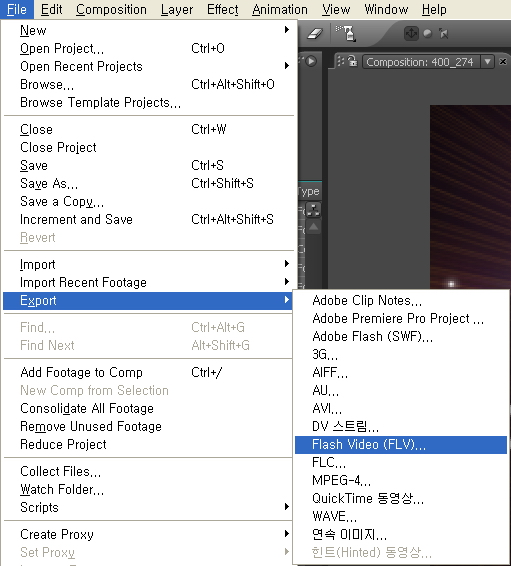Open the Composition menu

pos(111,9)
